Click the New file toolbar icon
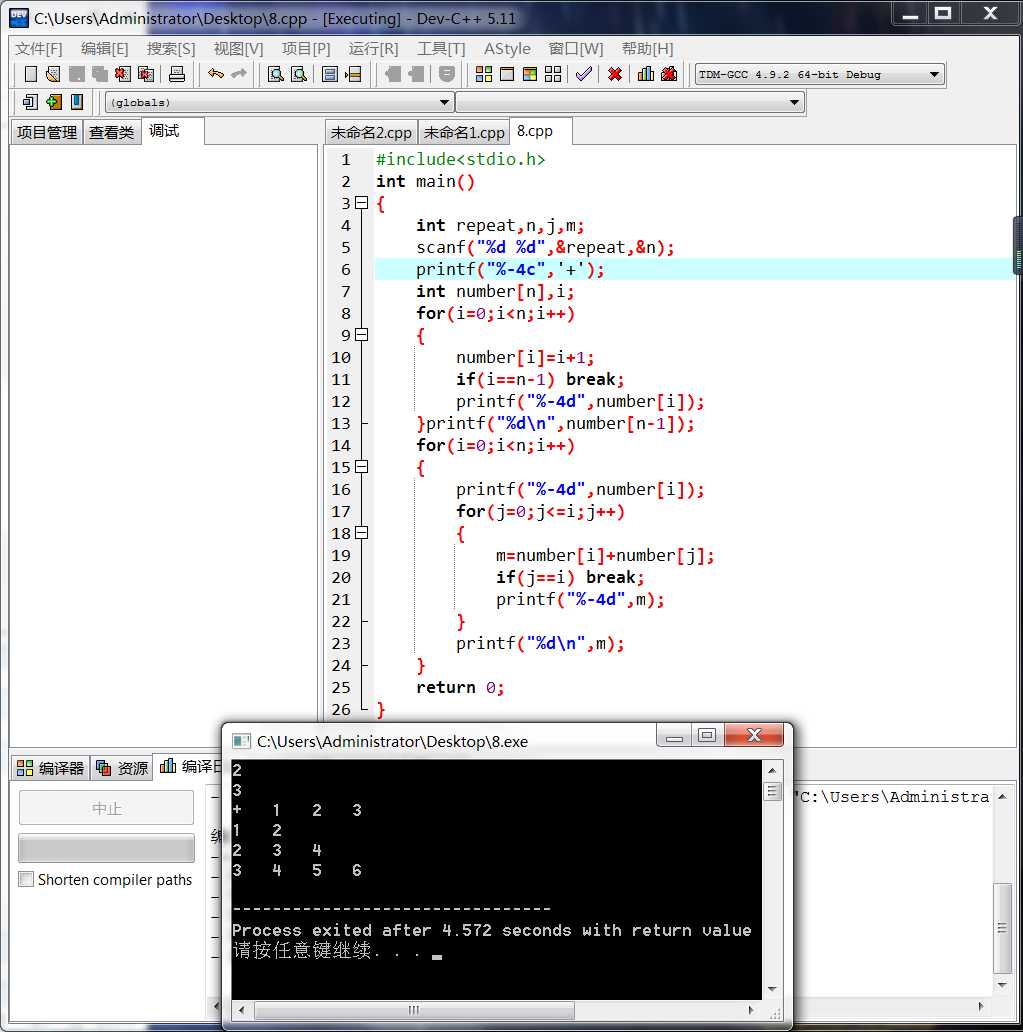Image resolution: width=1023 pixels, height=1032 pixels. (30, 74)
